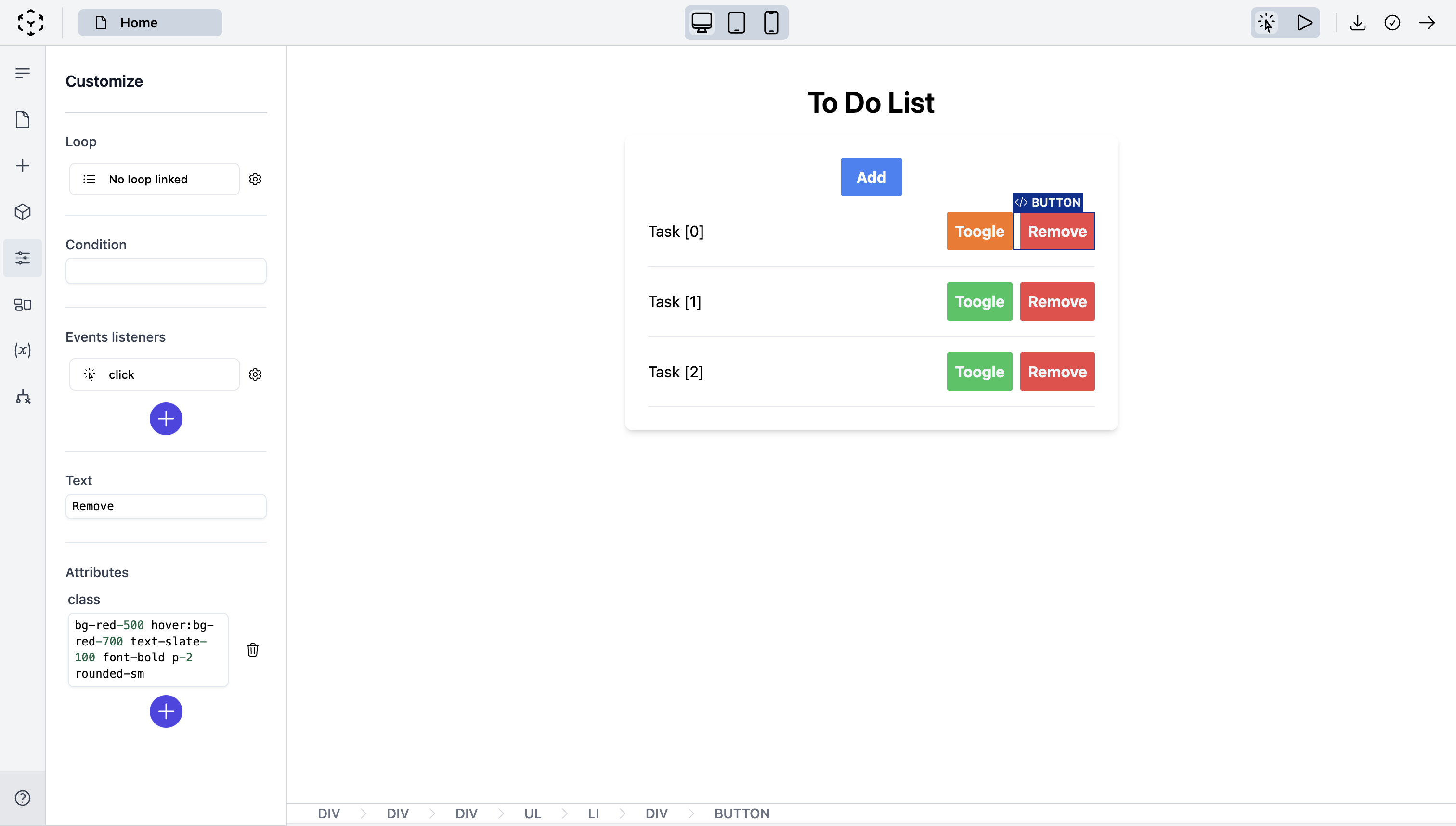
Task: Open the layout blocks sidebar icon
Action: (x=23, y=305)
